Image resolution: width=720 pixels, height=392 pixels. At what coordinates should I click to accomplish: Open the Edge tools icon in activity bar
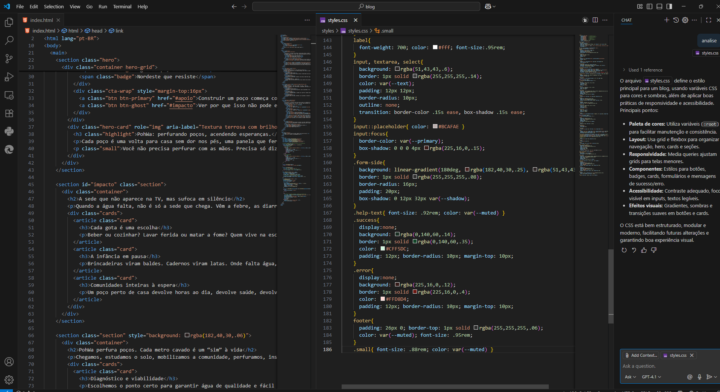point(9,150)
